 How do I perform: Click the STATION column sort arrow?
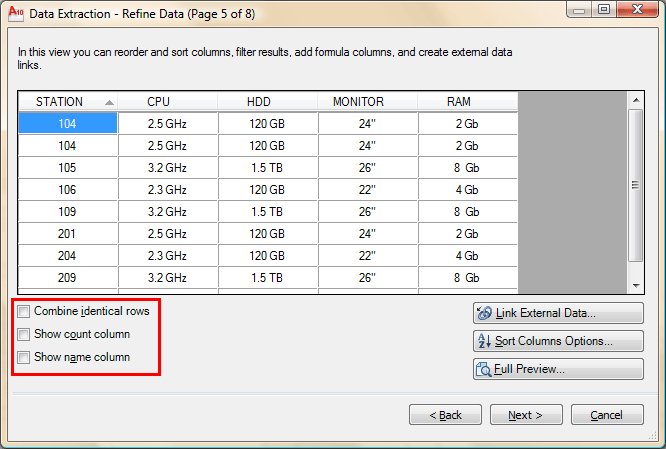(x=109, y=102)
